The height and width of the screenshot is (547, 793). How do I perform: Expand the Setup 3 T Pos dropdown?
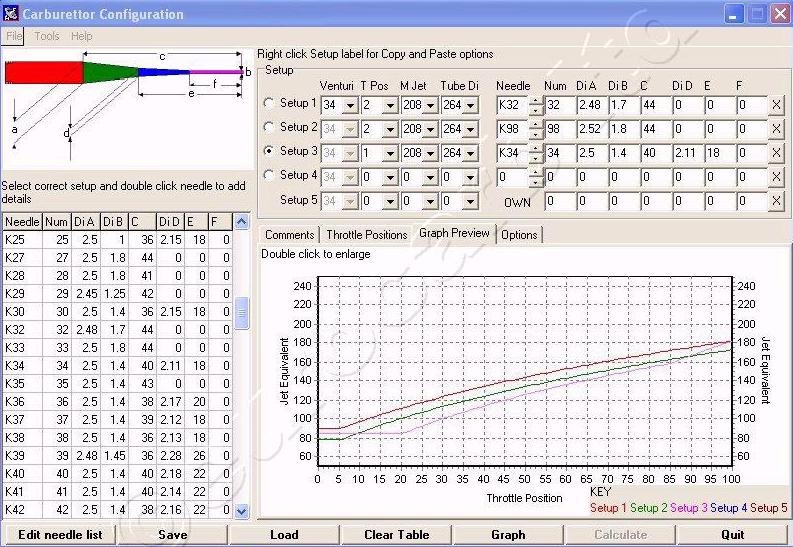click(390, 153)
